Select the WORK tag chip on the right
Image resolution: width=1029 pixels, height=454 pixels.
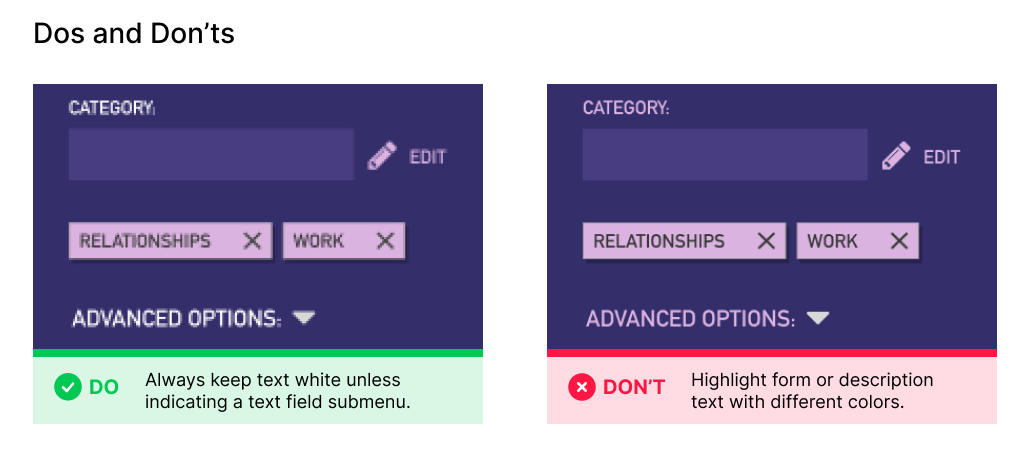(x=833, y=241)
